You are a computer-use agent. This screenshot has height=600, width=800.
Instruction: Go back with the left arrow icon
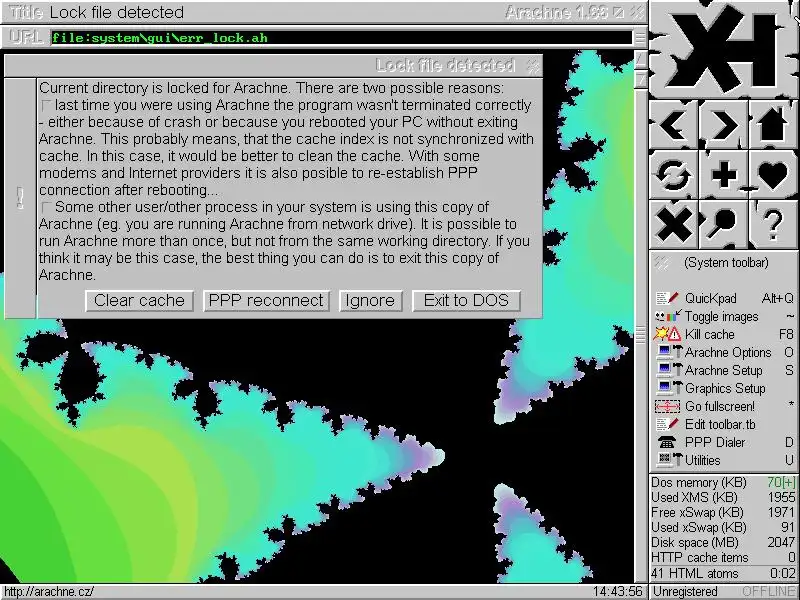pyautogui.click(x=673, y=125)
